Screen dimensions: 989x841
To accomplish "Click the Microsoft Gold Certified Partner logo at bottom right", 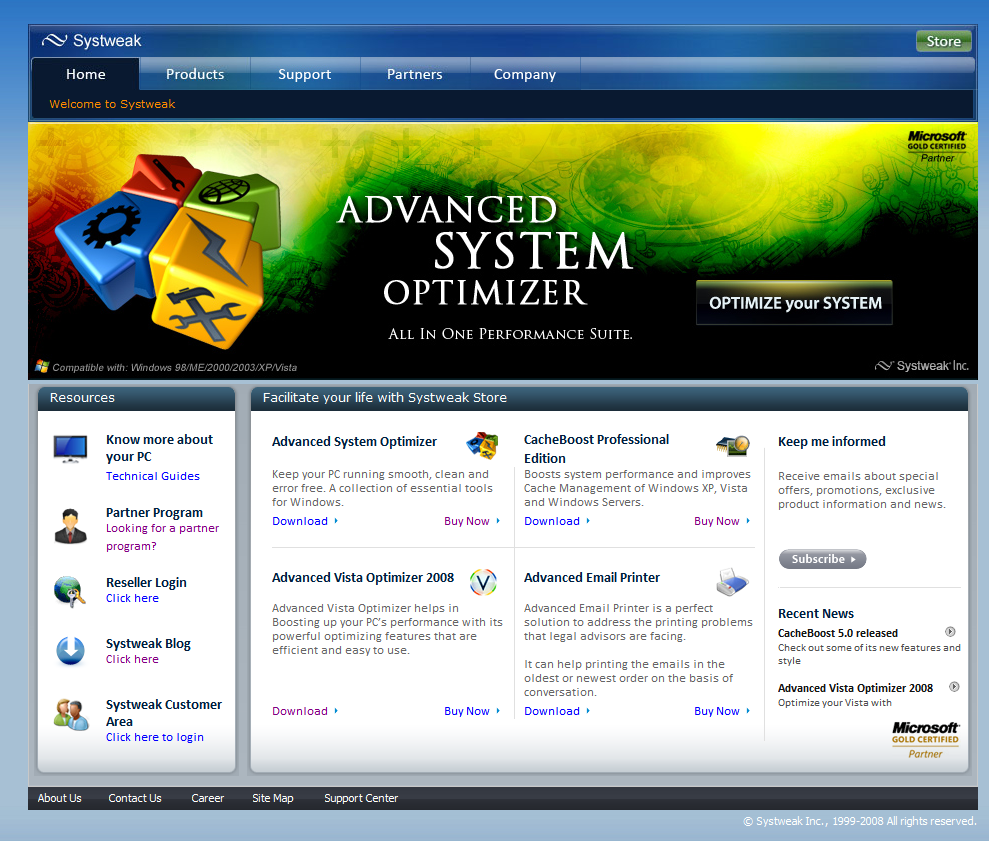I will tap(925, 740).
